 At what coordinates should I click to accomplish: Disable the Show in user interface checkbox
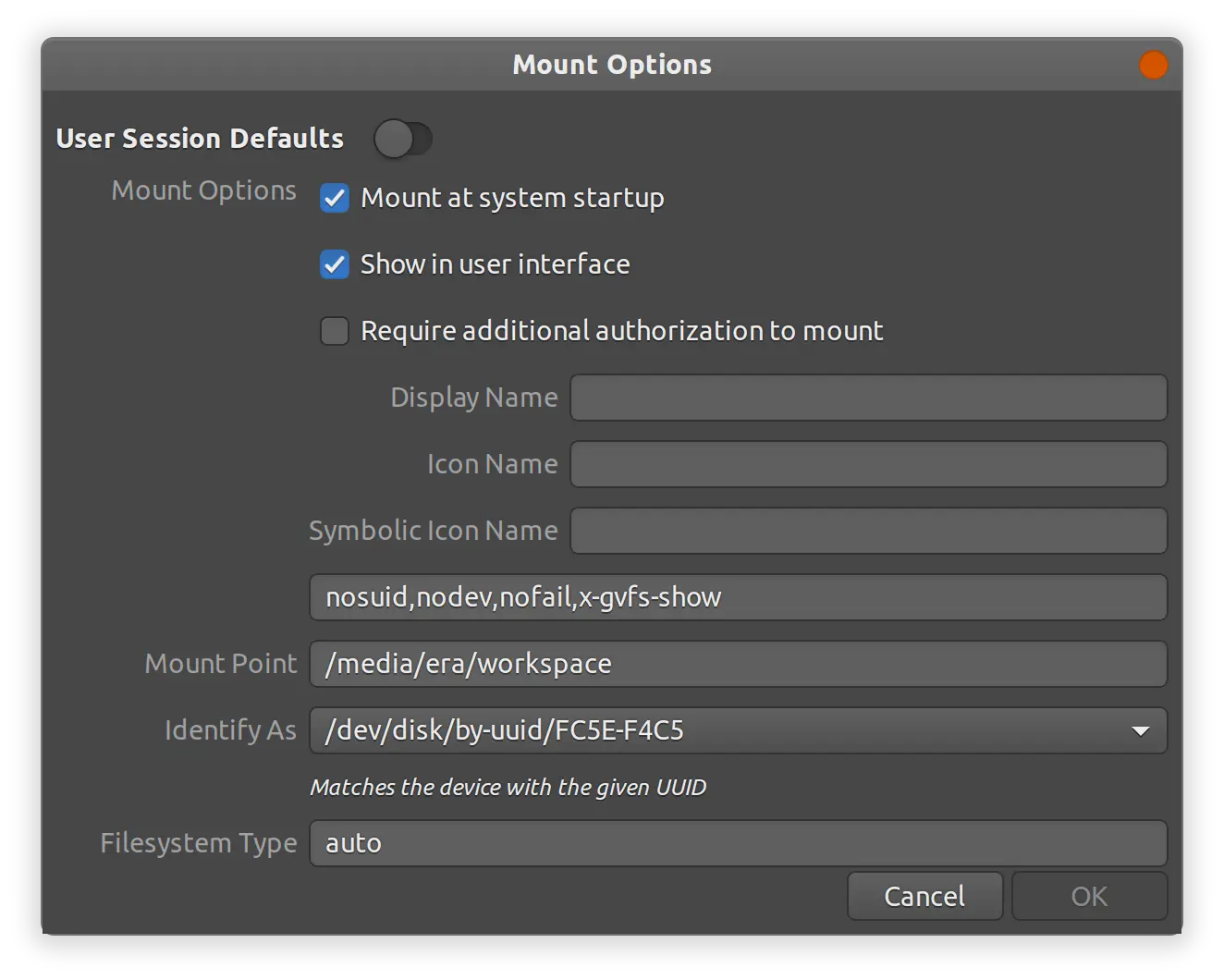click(x=335, y=264)
